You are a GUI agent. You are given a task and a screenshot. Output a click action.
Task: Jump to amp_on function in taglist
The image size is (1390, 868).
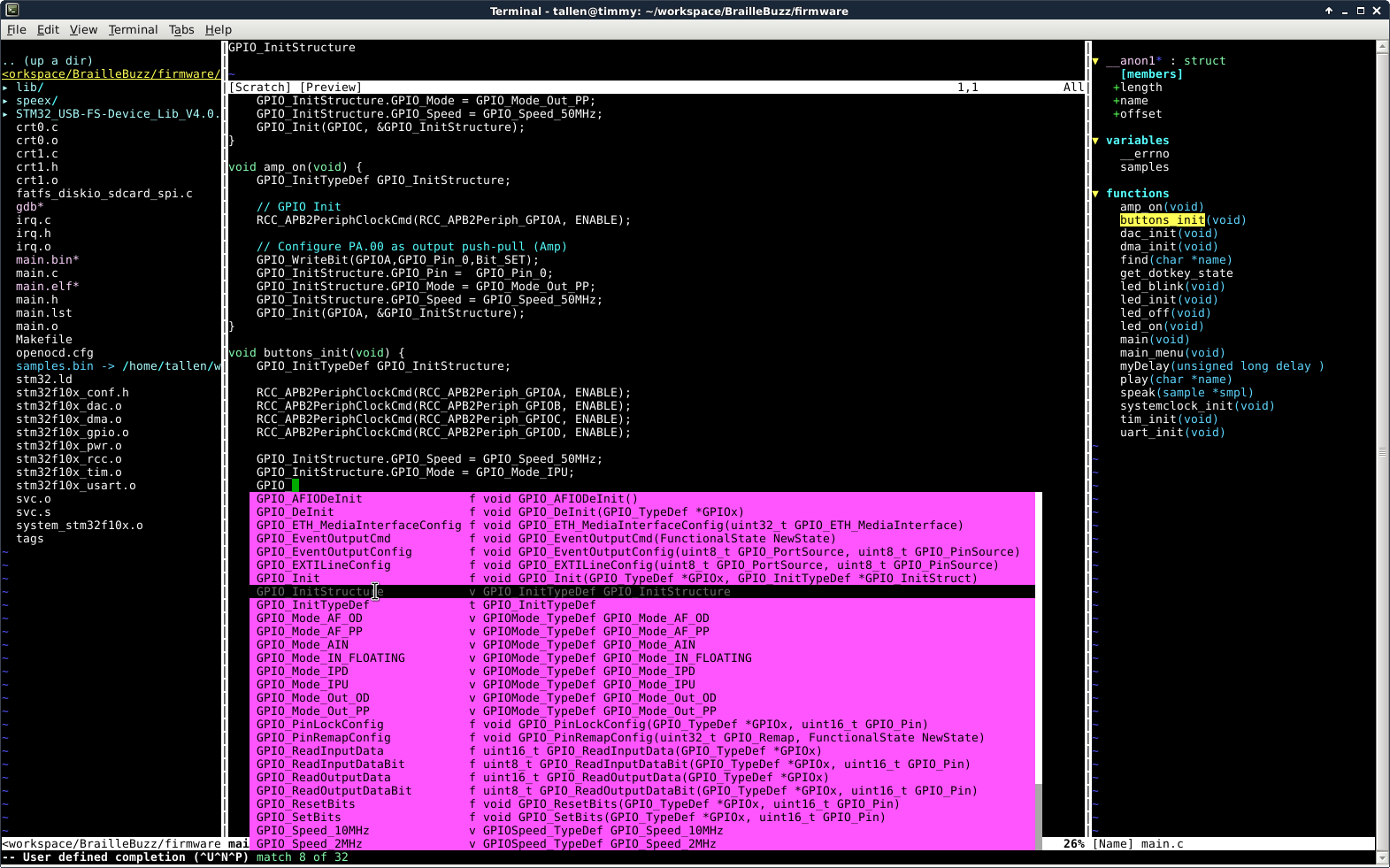click(1163, 207)
